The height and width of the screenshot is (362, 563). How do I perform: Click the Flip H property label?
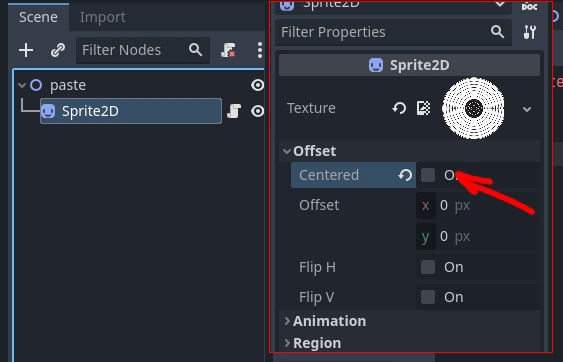tap(317, 267)
